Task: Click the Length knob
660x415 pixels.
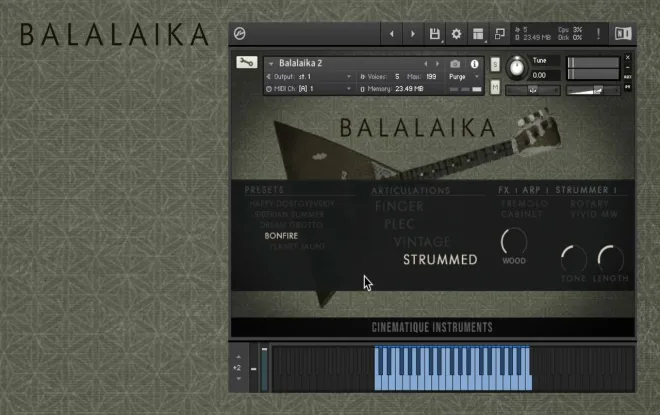Action: click(x=611, y=259)
